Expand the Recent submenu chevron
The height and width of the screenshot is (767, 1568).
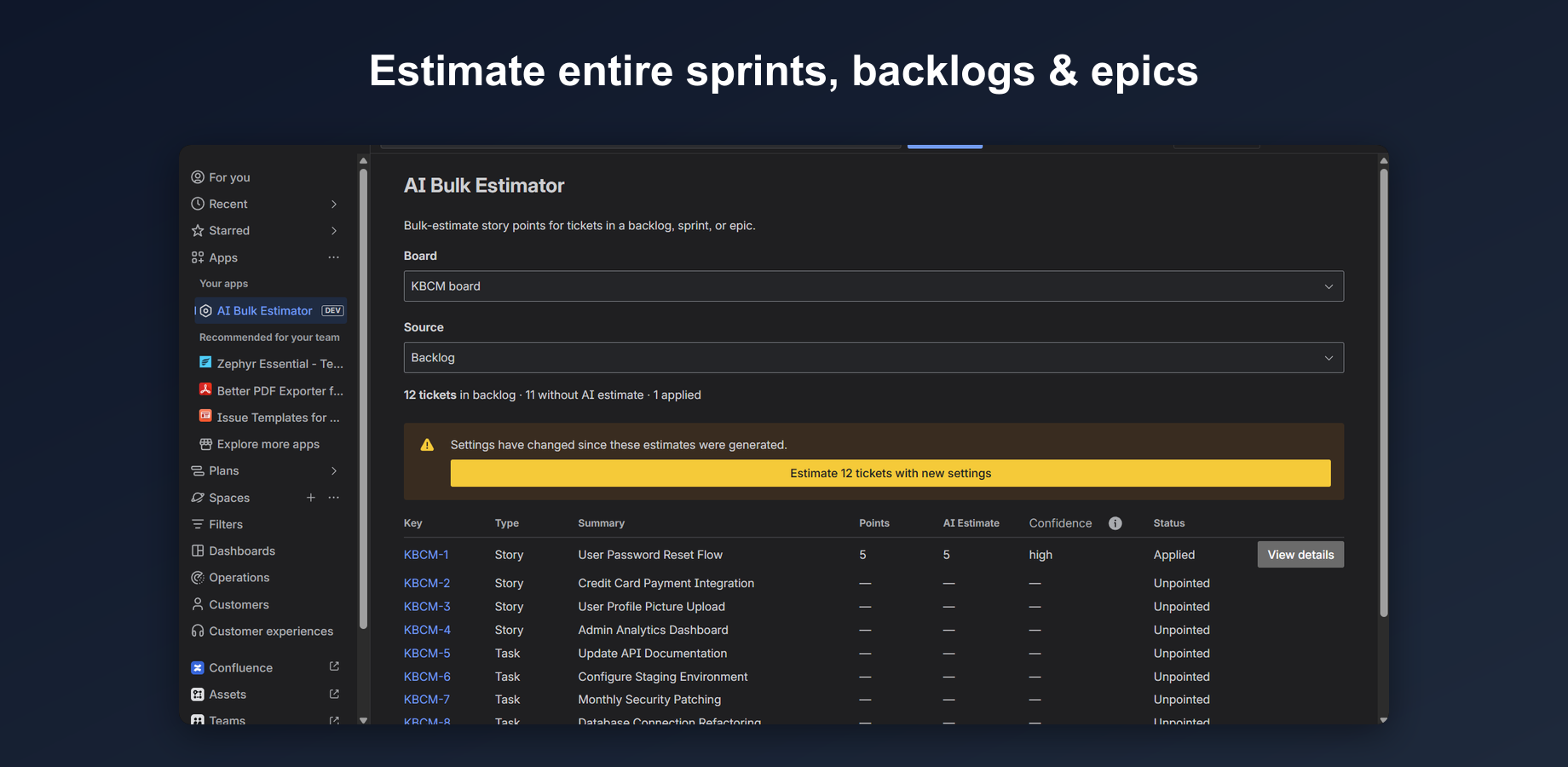[x=334, y=205]
